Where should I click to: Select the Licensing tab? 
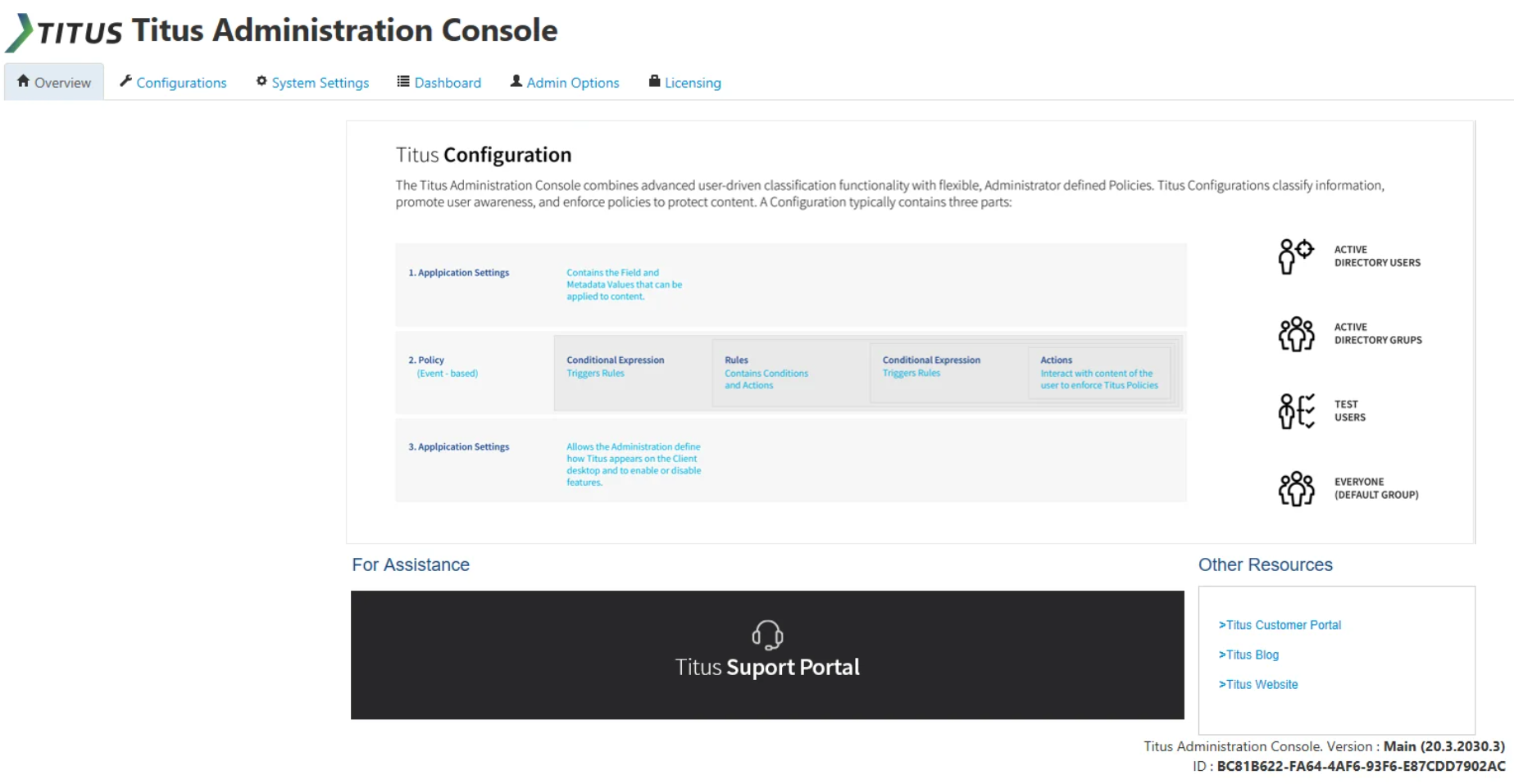pos(685,82)
